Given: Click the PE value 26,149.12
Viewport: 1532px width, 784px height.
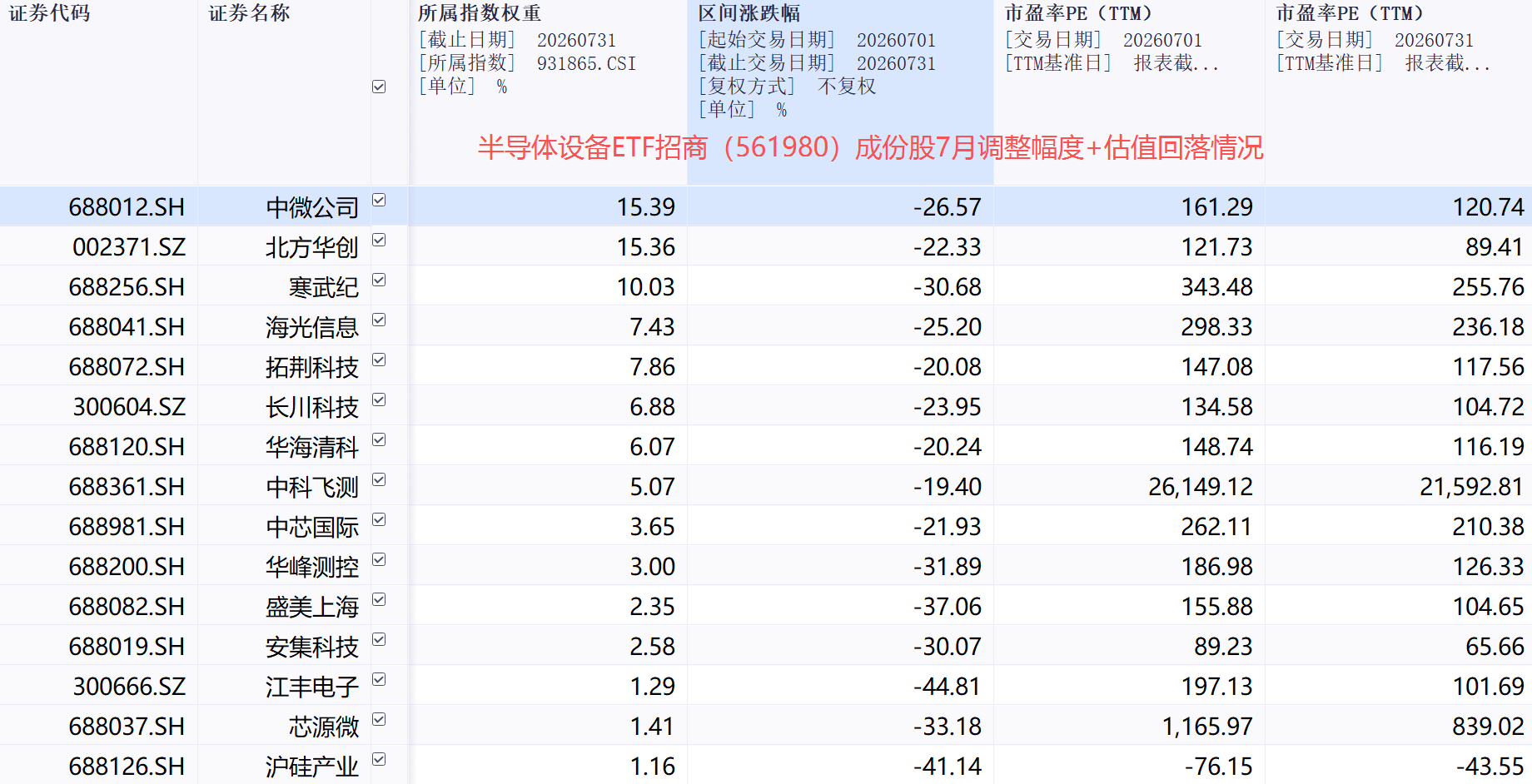Looking at the screenshot, I should click(1201, 486).
